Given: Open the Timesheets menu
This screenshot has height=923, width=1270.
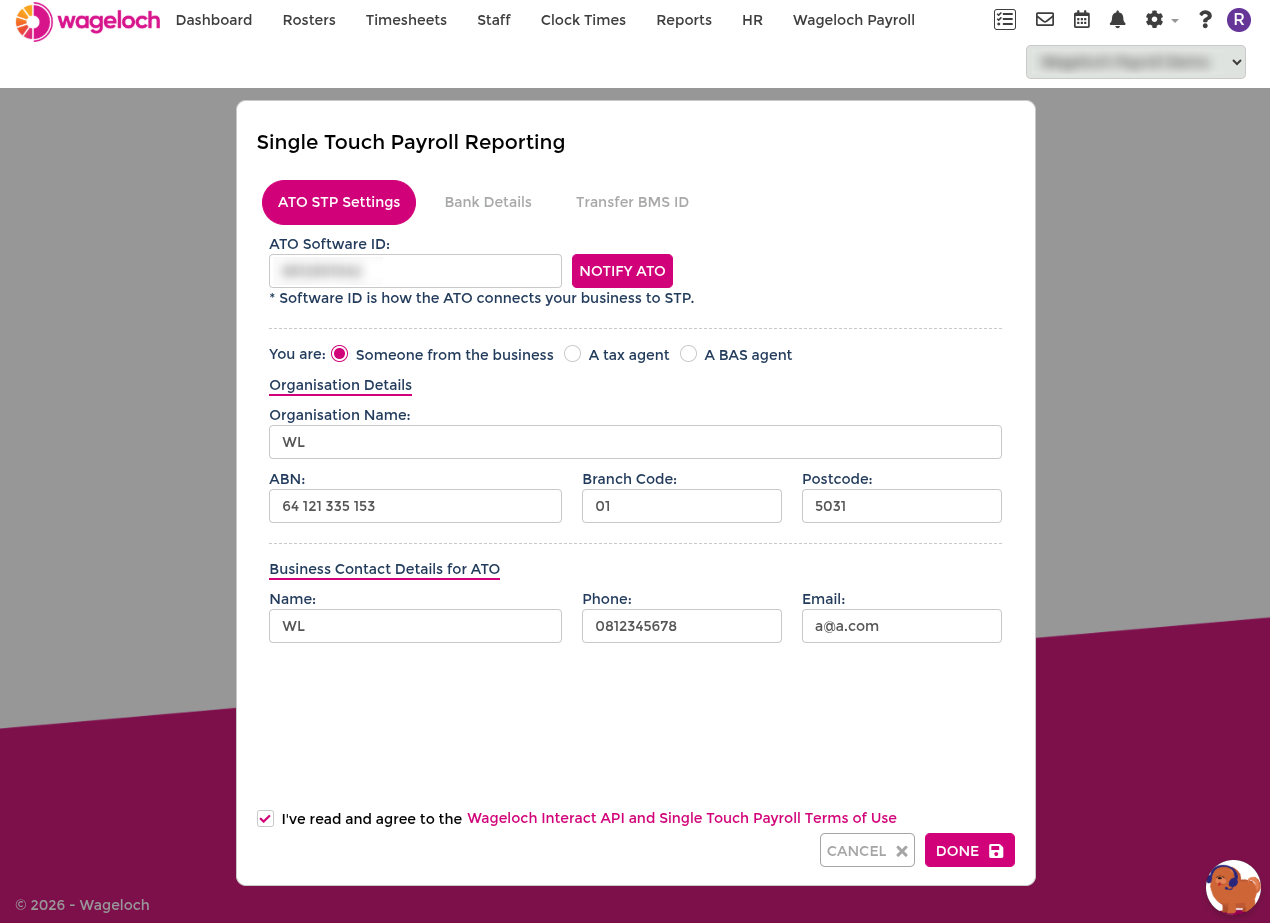Looking at the screenshot, I should click(x=406, y=20).
